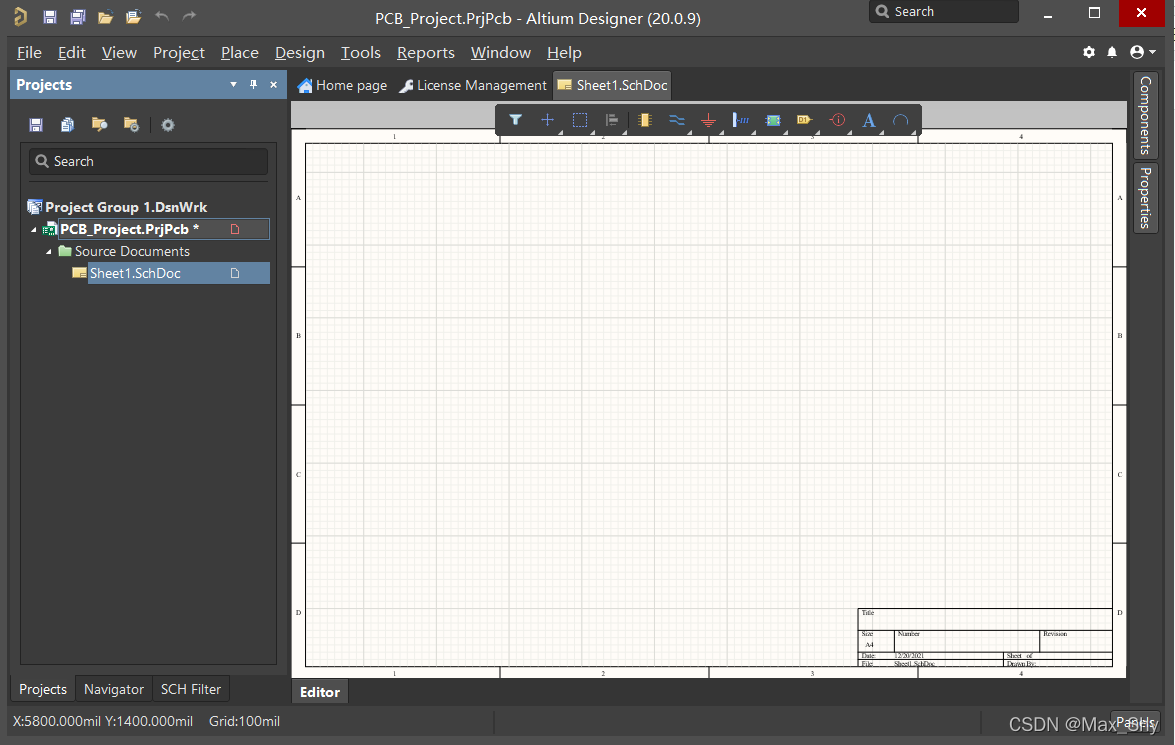Open the user account dropdown
Screen dimensions: 1175x745
click(1143, 52)
